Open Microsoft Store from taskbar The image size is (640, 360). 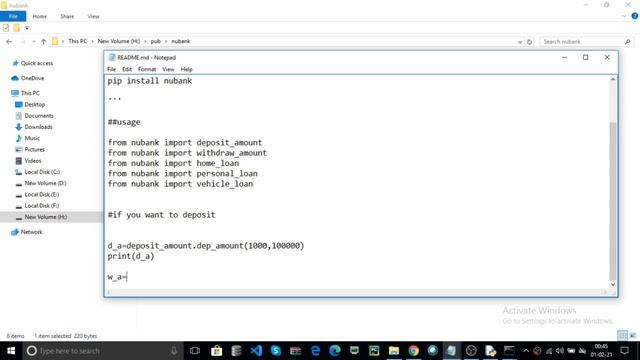216,351
